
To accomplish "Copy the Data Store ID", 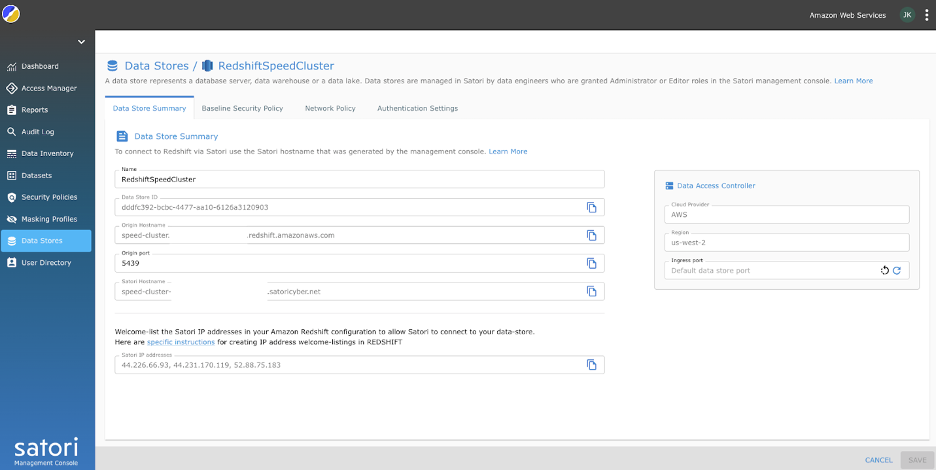I will (x=591, y=207).
